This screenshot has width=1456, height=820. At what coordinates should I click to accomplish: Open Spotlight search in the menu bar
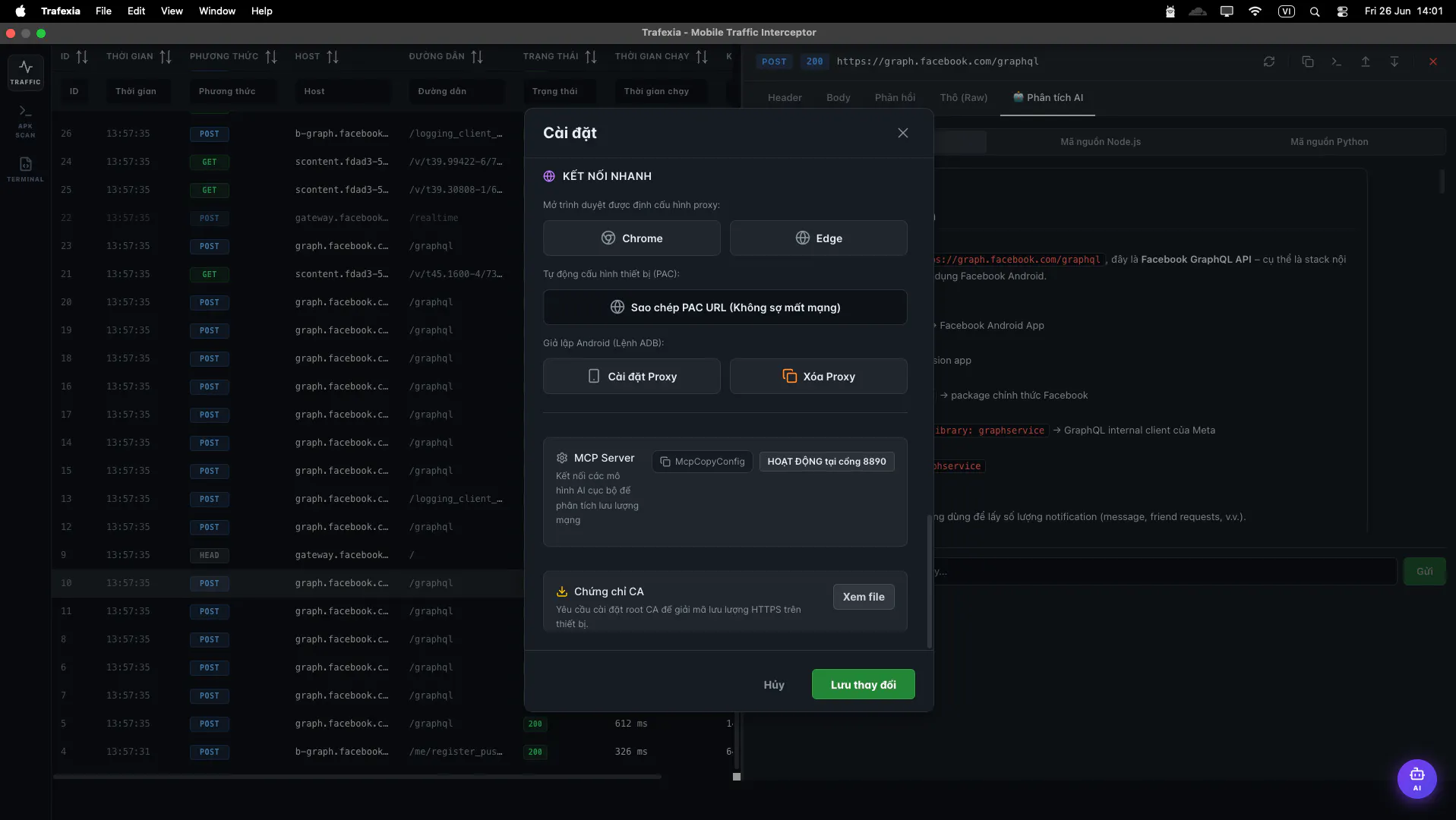click(x=1315, y=11)
